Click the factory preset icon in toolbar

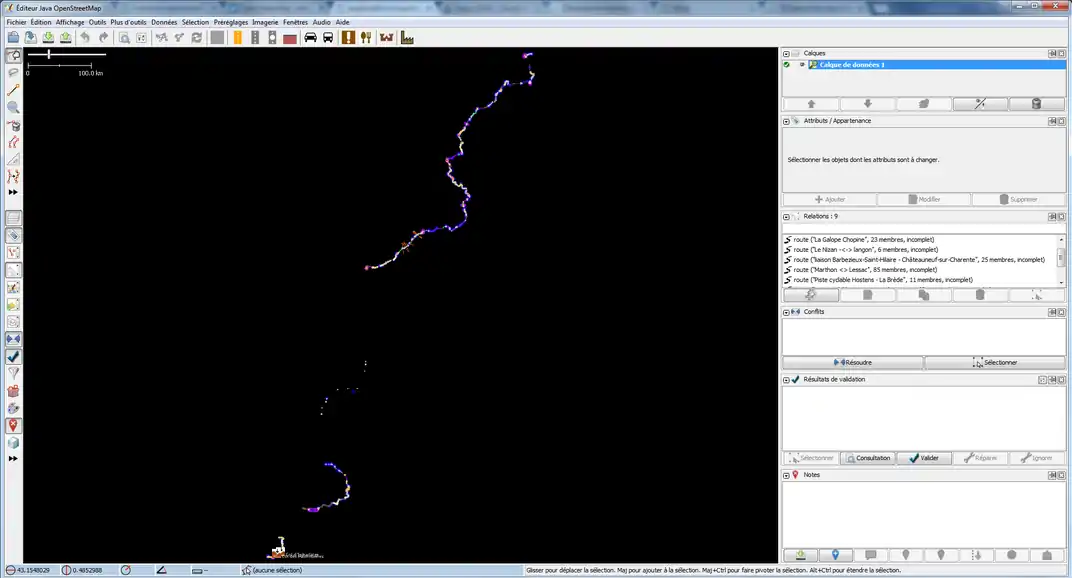point(407,38)
